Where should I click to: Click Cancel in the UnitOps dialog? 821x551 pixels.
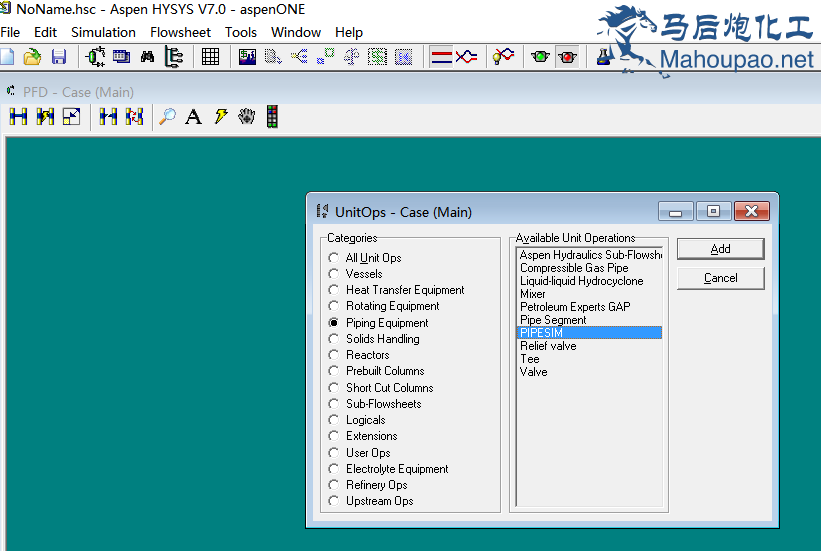720,278
